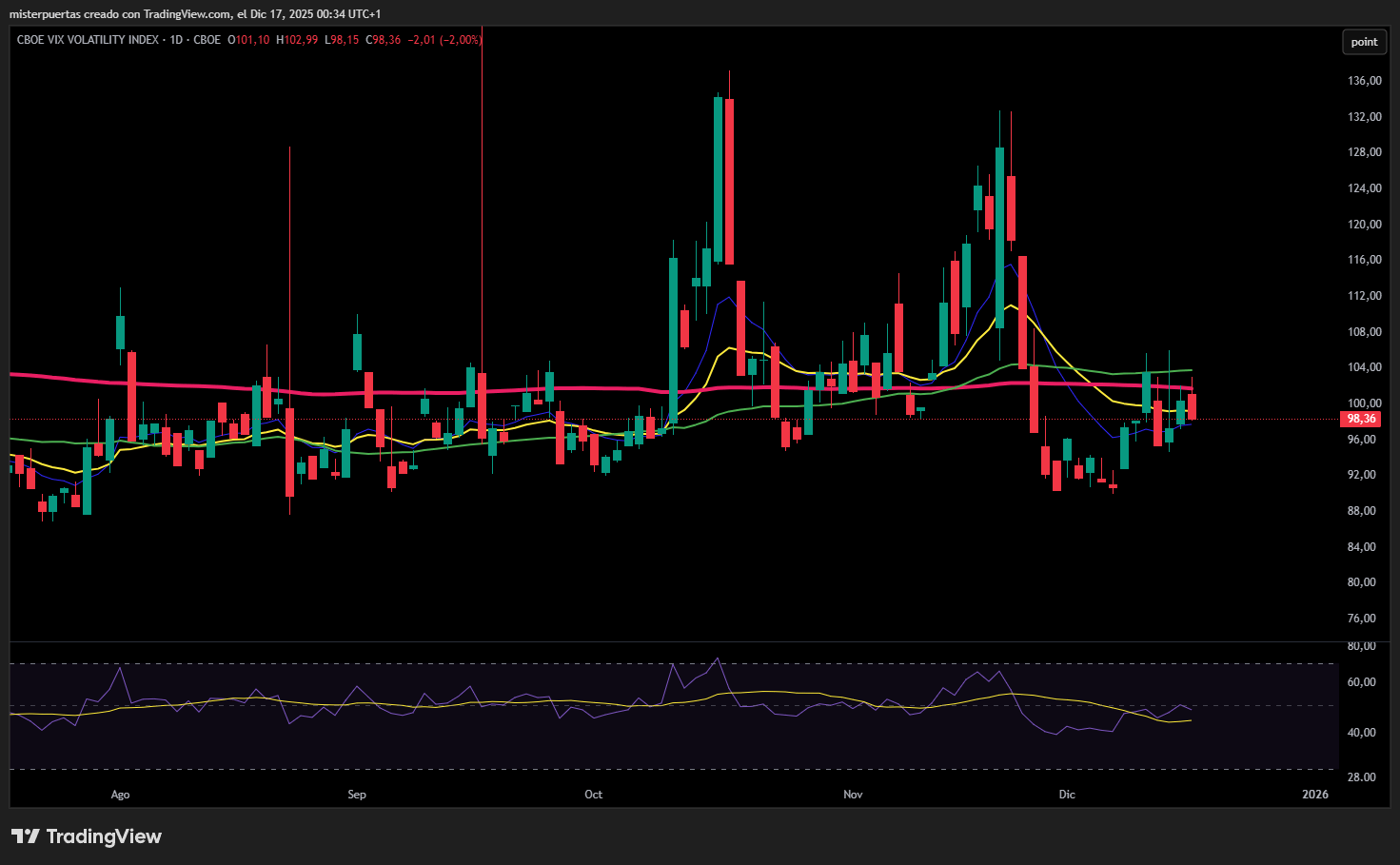1400x865 pixels.
Task: Click the 136,00 price scale label
Action: coord(1364,81)
